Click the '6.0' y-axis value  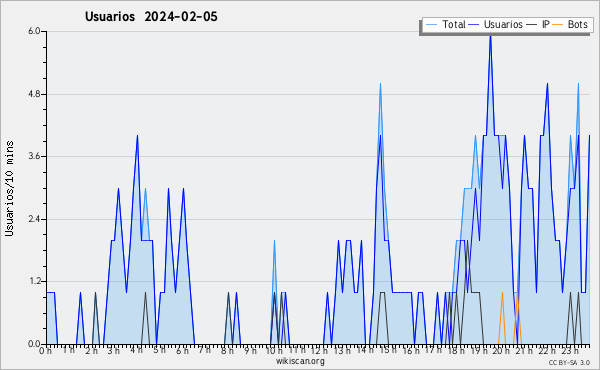tap(34, 31)
